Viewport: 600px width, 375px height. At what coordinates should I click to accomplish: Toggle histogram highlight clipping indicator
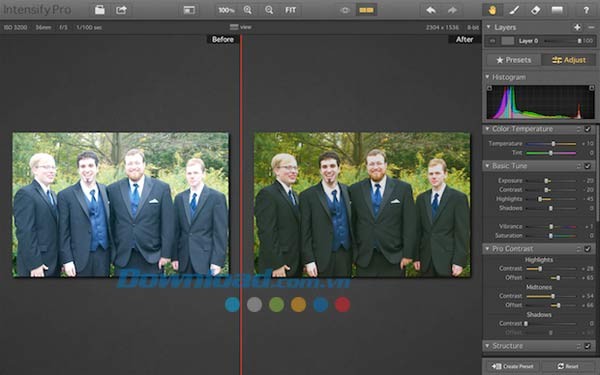pos(592,88)
